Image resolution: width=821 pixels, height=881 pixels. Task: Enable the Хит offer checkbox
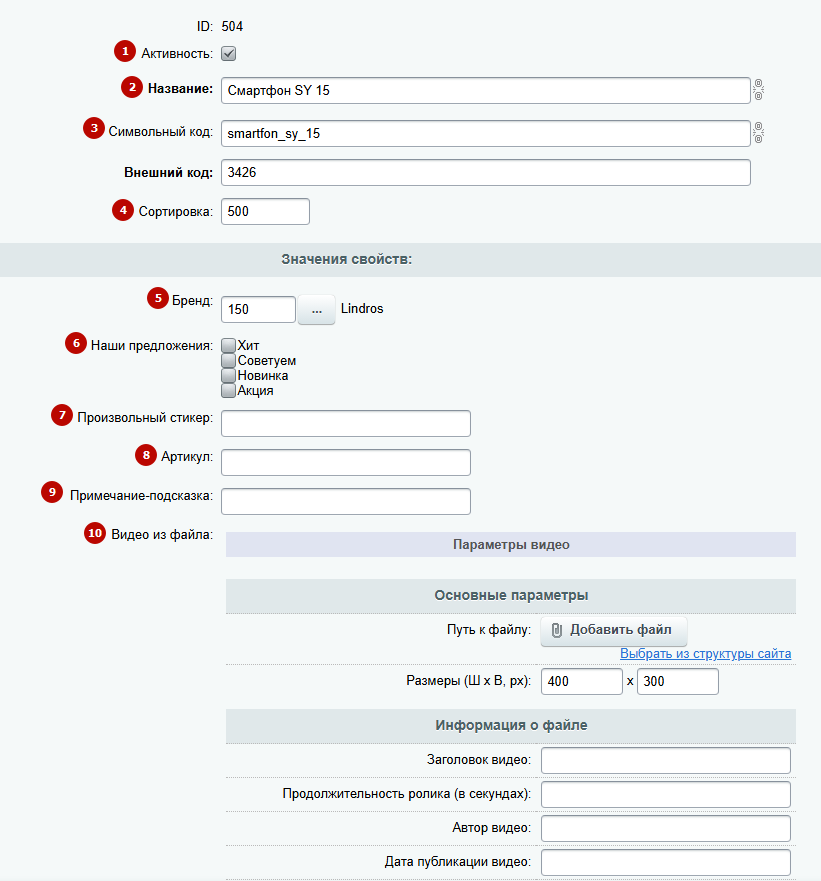click(228, 345)
